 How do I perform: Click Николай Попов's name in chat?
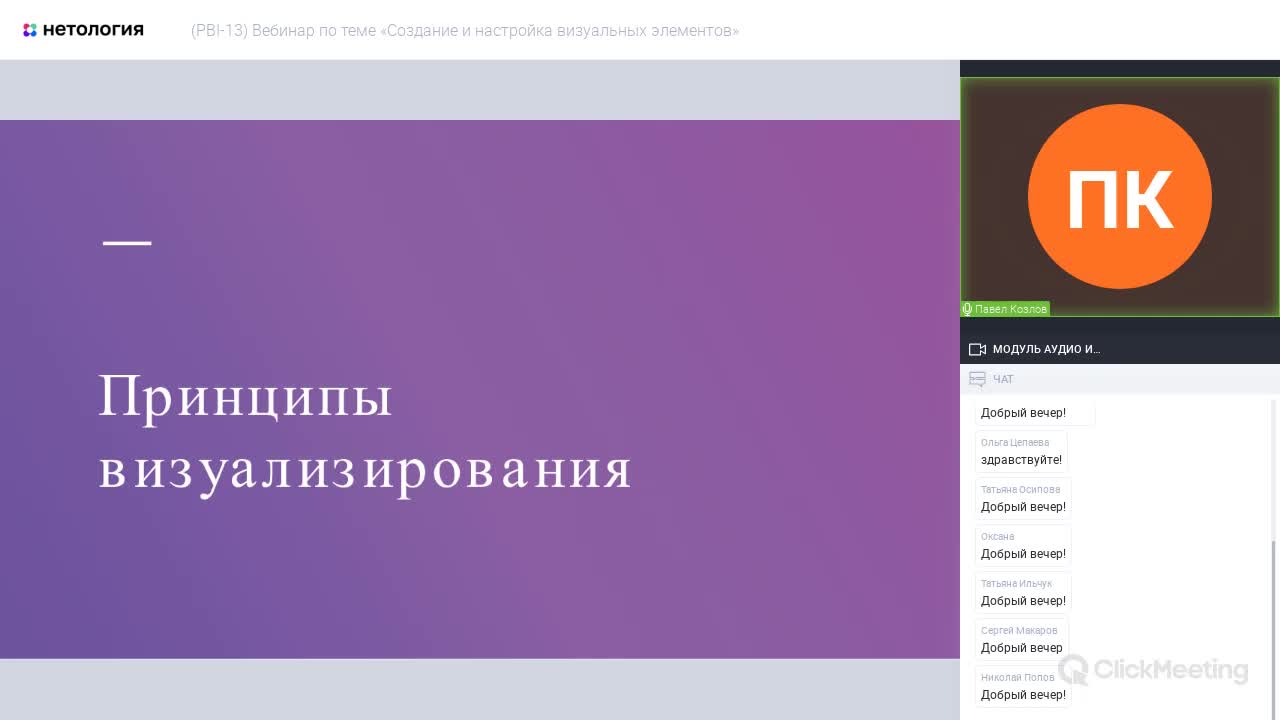click(1017, 678)
